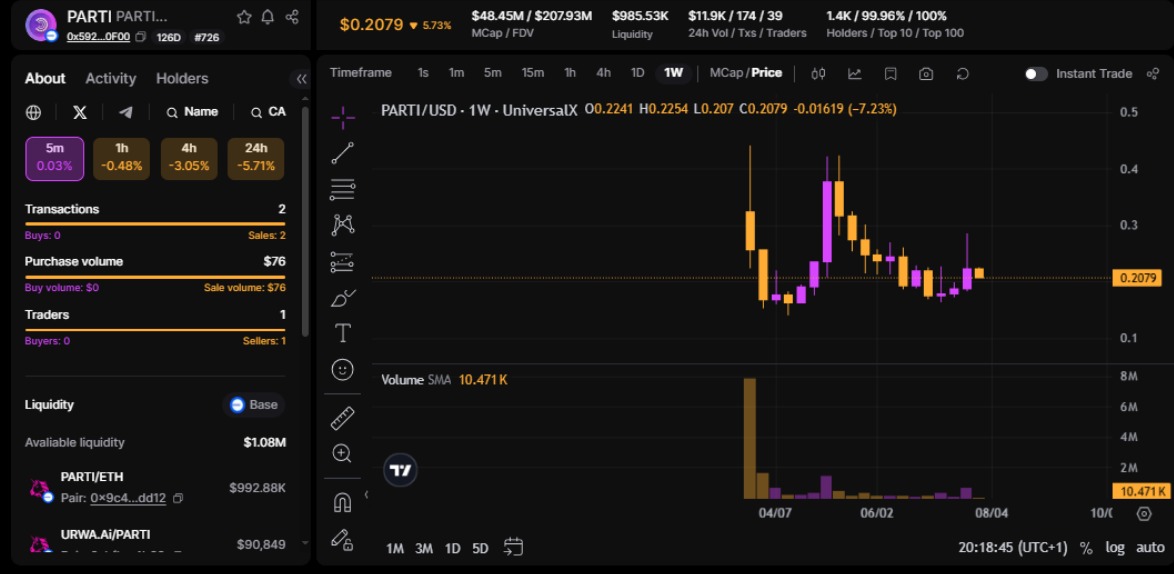Open the 0×9c4...dd12 pair link
Screen dimensions: 1174x574
[128, 498]
